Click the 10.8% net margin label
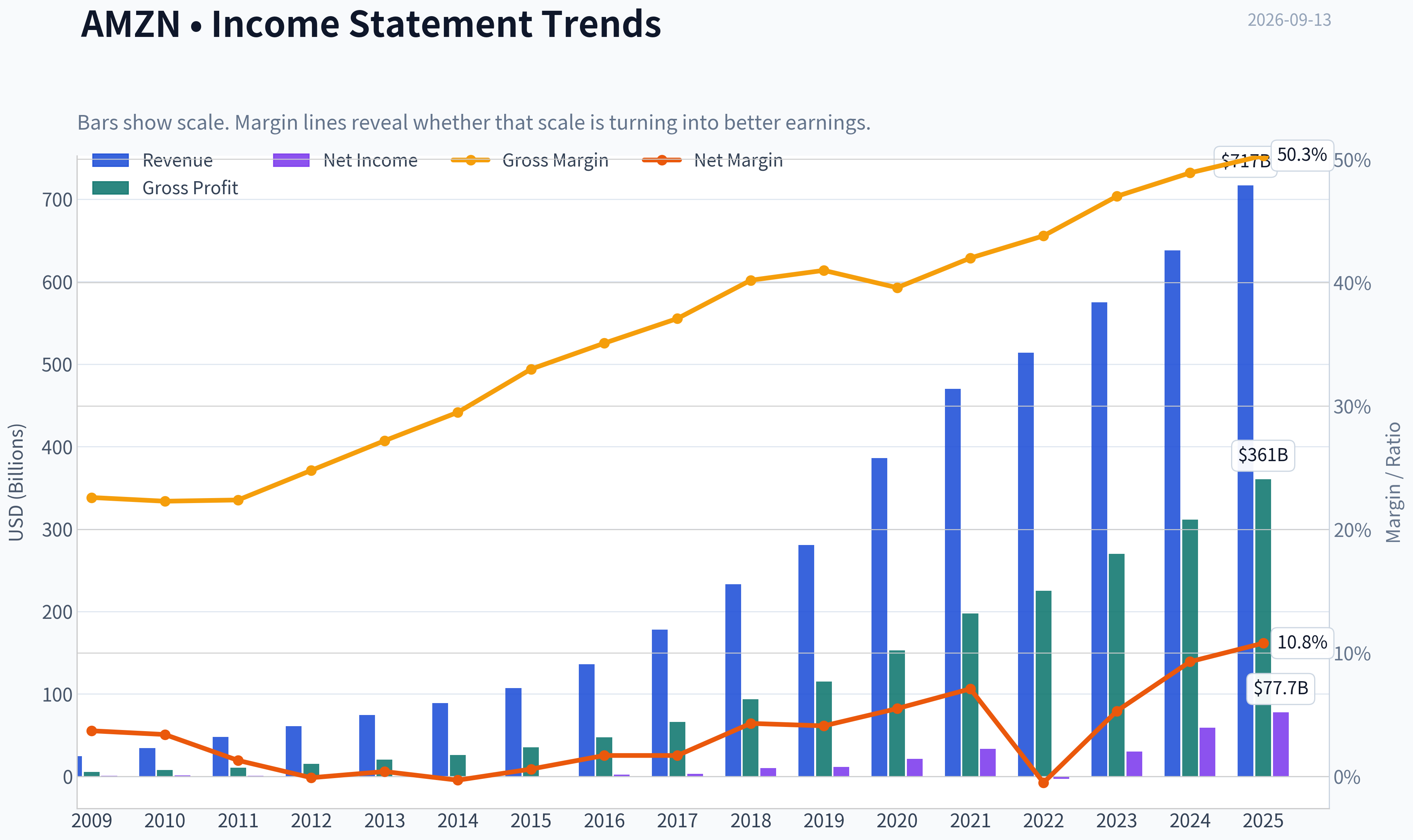 coord(1301,642)
